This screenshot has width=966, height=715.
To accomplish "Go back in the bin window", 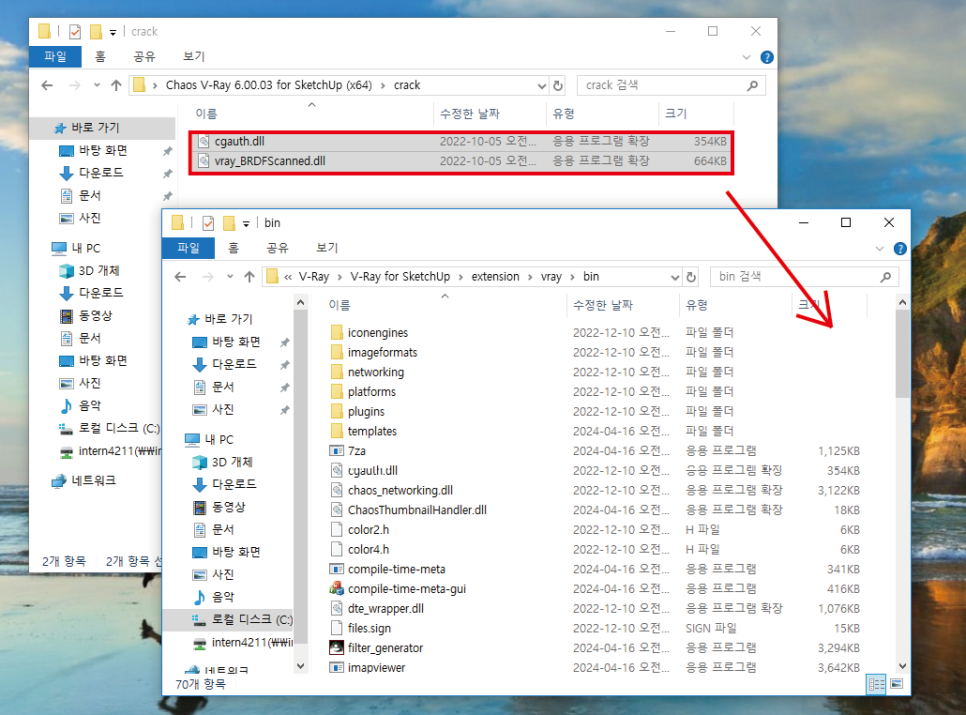I will click(x=180, y=277).
